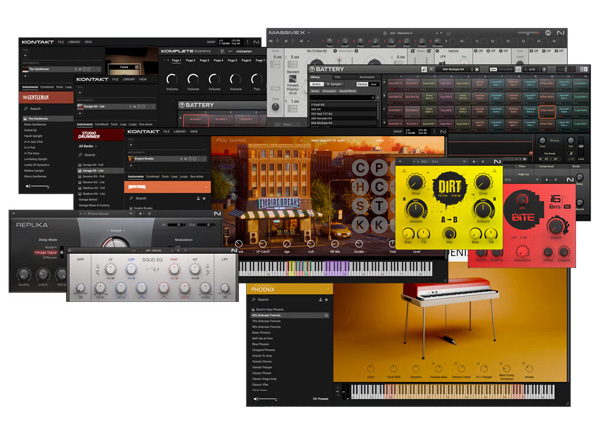Click the search magnifier in Phoenix browser
Viewport: 601px width, 436px height.
pos(253,300)
